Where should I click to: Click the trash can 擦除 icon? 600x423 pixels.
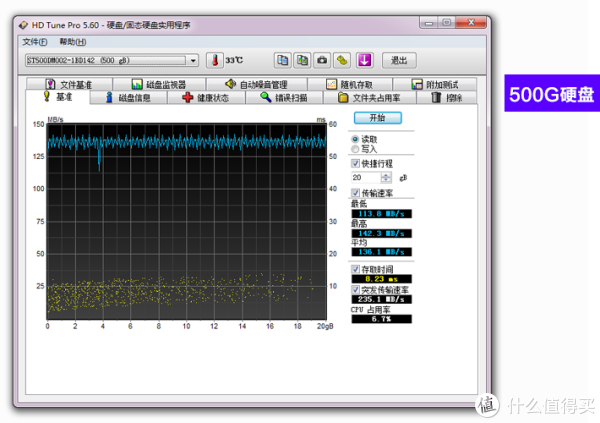pyautogui.click(x=436, y=98)
